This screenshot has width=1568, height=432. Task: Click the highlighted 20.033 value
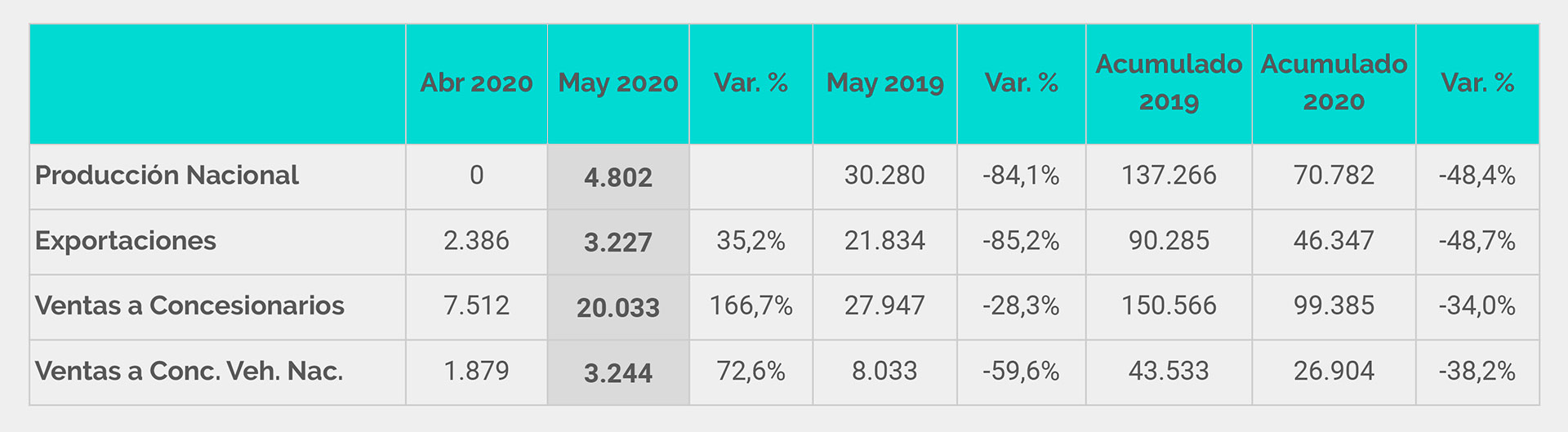(x=618, y=308)
